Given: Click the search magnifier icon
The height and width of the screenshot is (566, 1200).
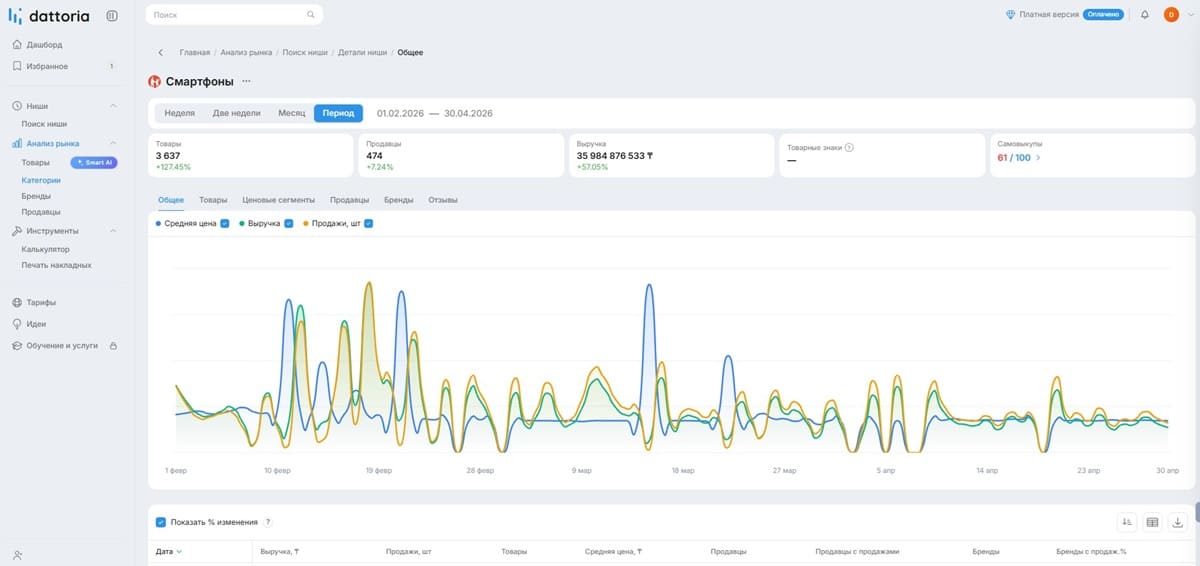Looking at the screenshot, I should [x=311, y=15].
